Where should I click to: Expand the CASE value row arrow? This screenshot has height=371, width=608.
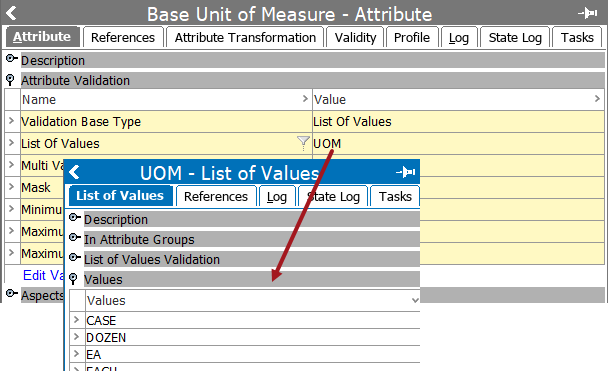[x=76, y=320]
